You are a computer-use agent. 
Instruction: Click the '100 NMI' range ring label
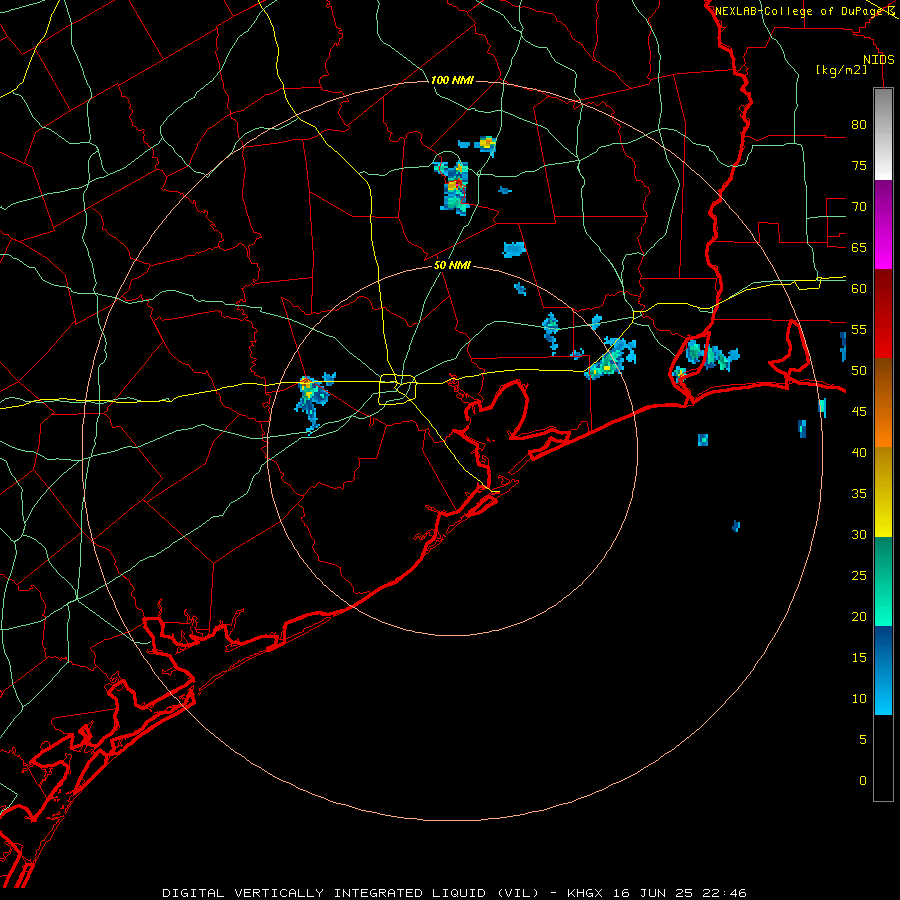452,80
